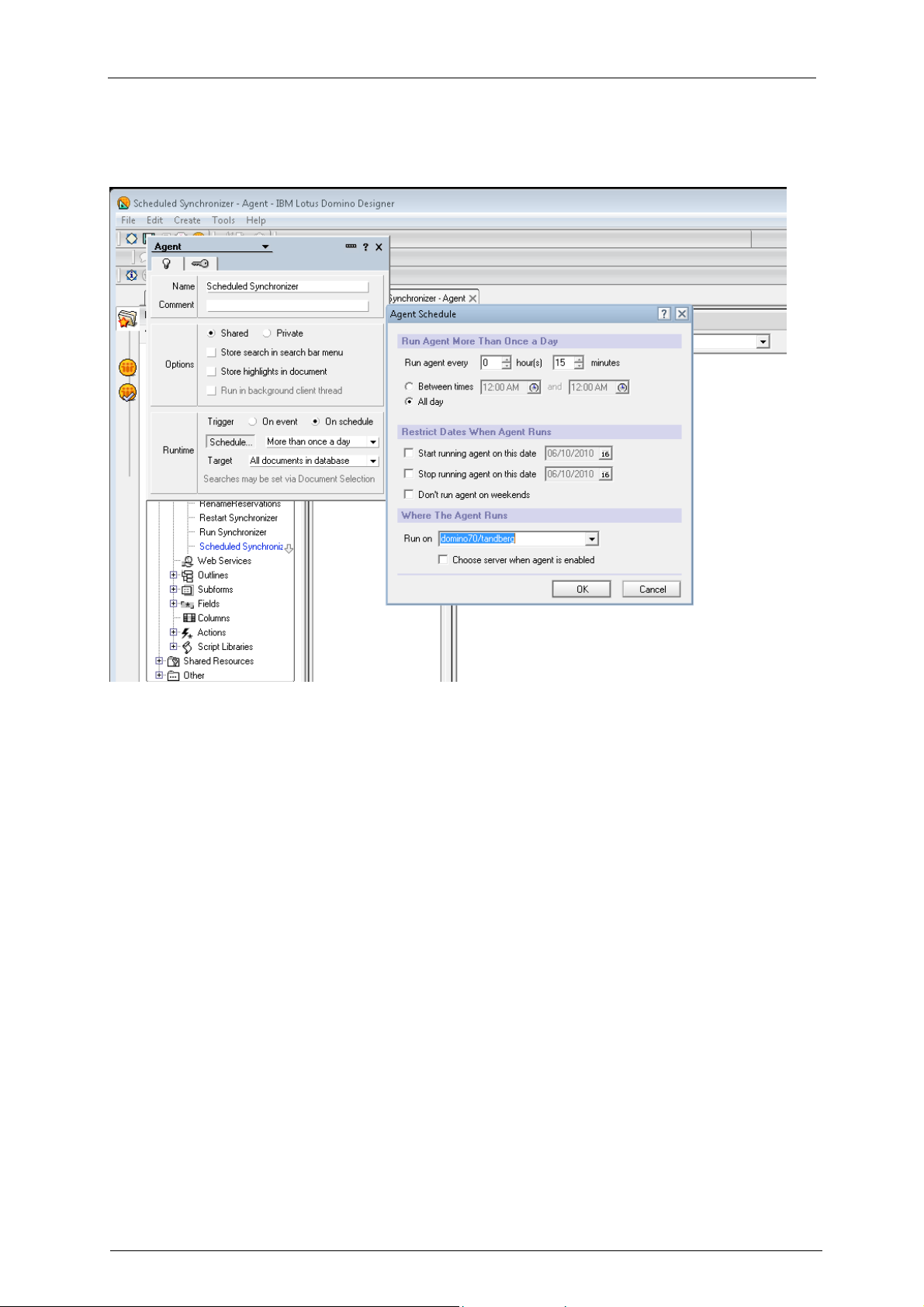This screenshot has height=1307, width=924.
Task: Open the File menu
Action: (x=128, y=220)
